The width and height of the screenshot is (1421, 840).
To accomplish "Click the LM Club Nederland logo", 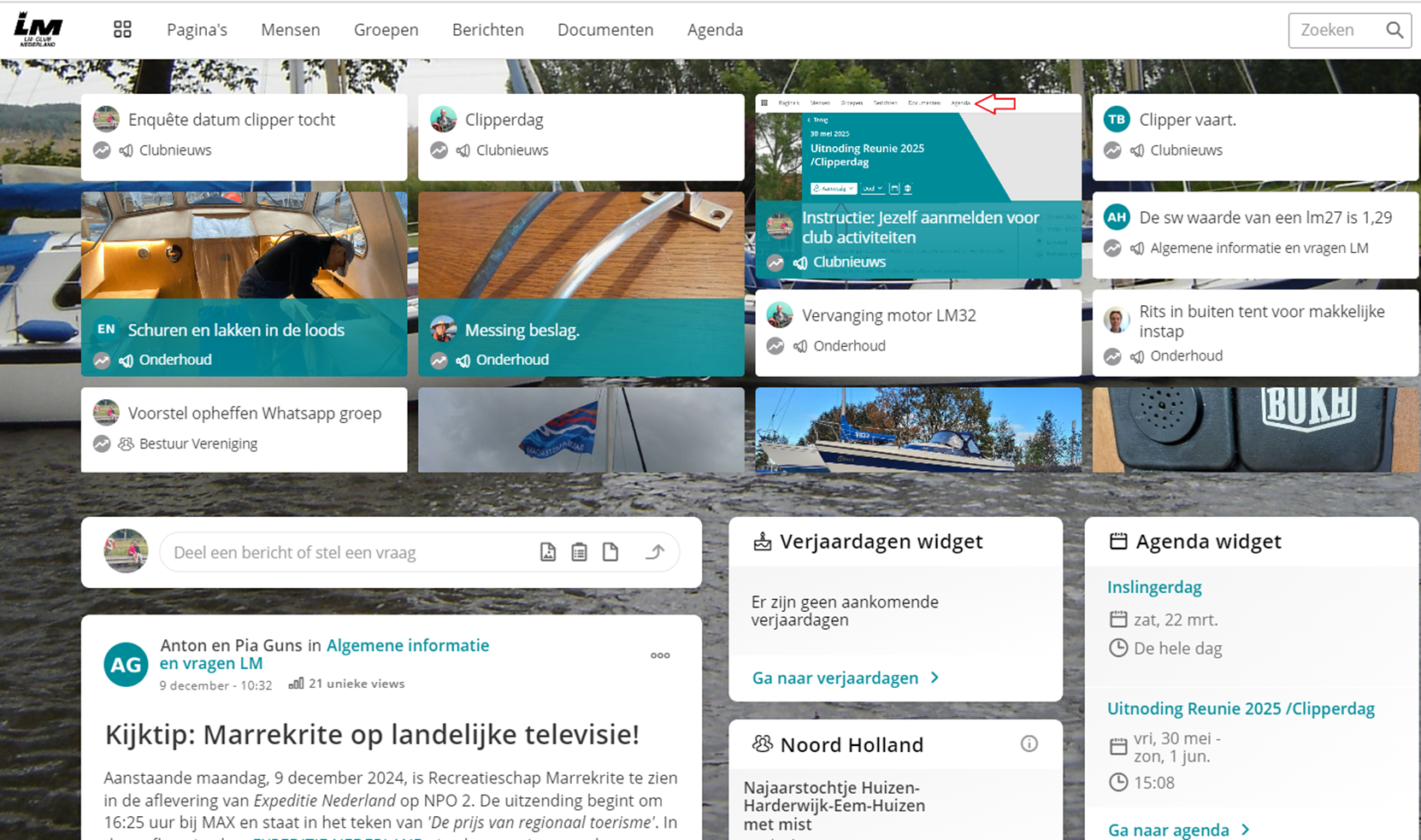I will pyautogui.click(x=38, y=29).
